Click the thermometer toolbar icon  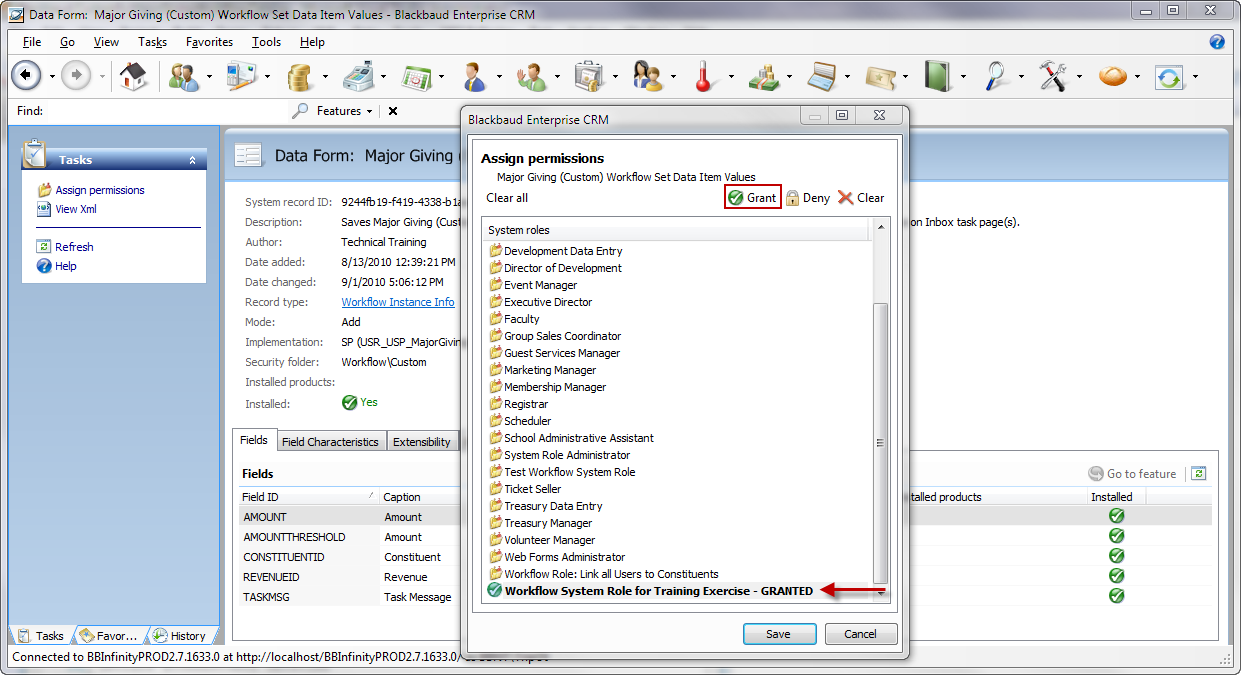(x=705, y=76)
